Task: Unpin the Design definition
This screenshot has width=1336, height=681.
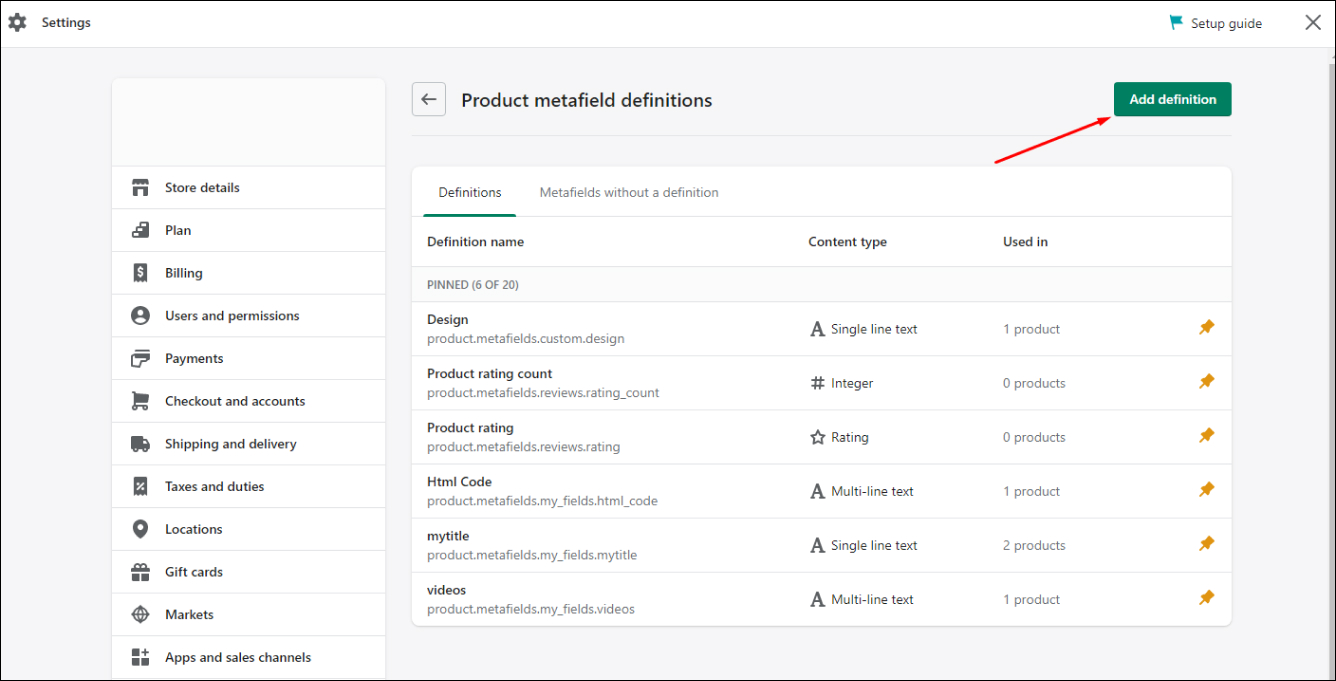Action: 1207,328
